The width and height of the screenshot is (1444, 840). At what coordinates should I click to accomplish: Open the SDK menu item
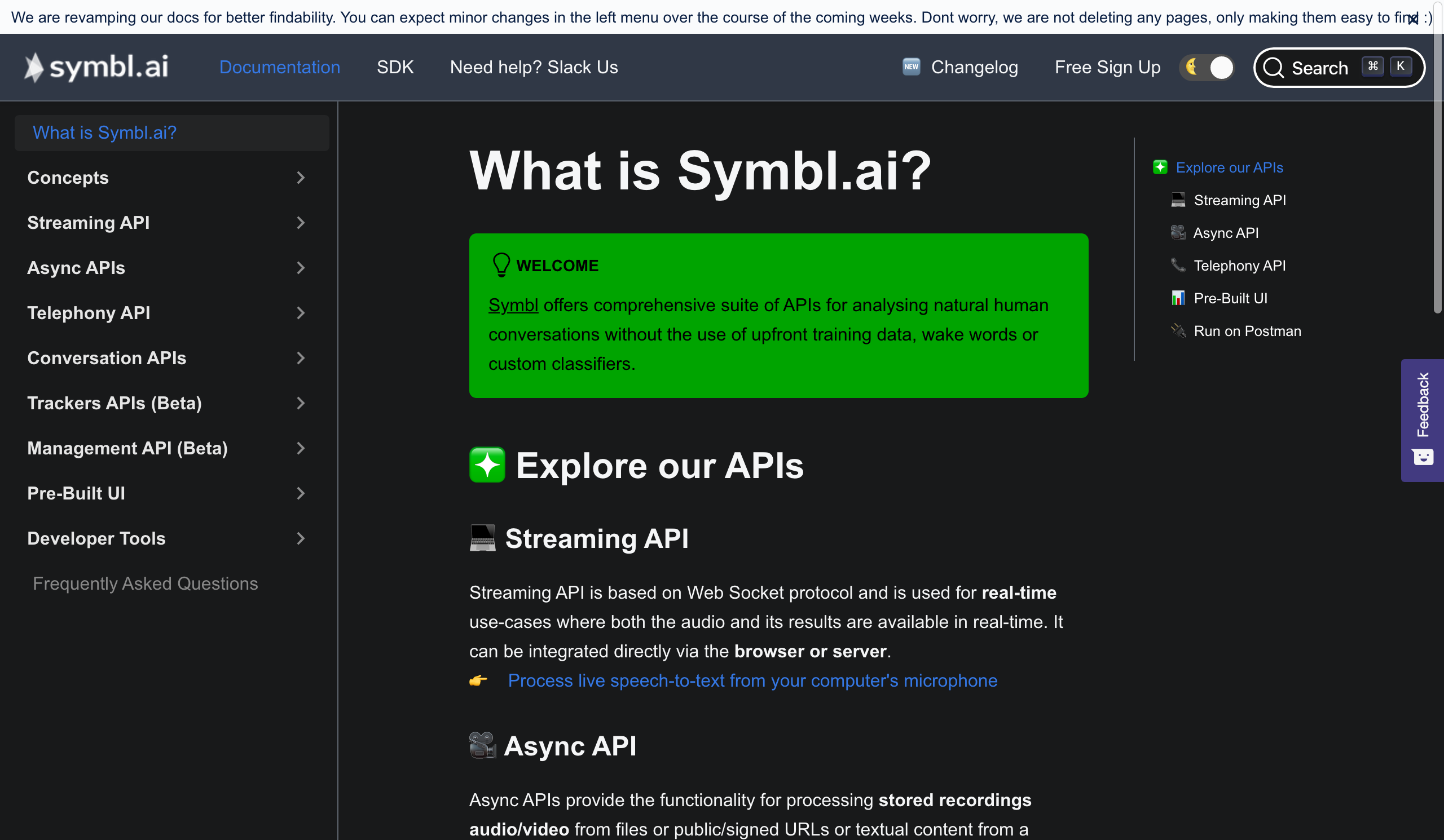395,67
